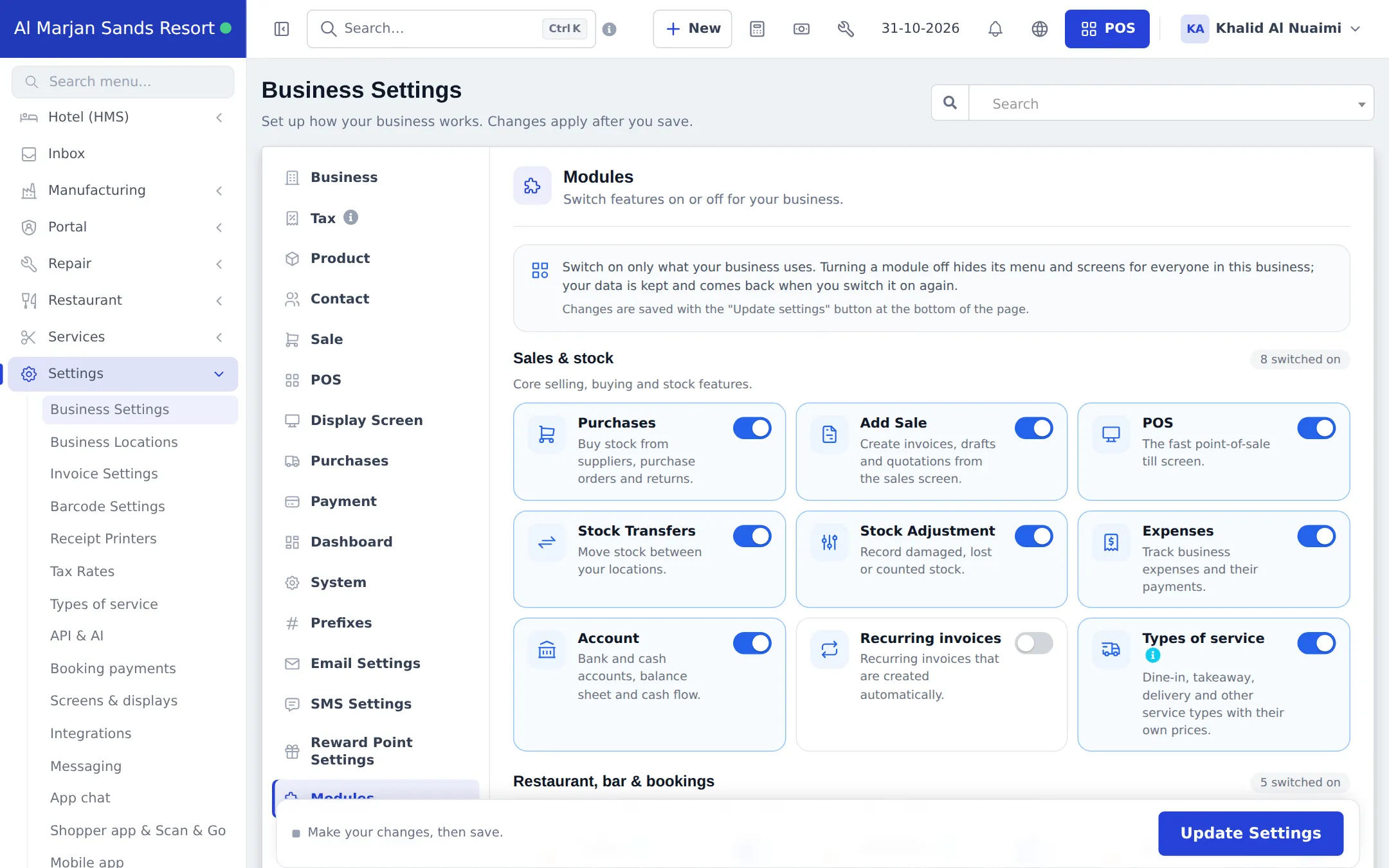Click the globe language icon

(1039, 29)
